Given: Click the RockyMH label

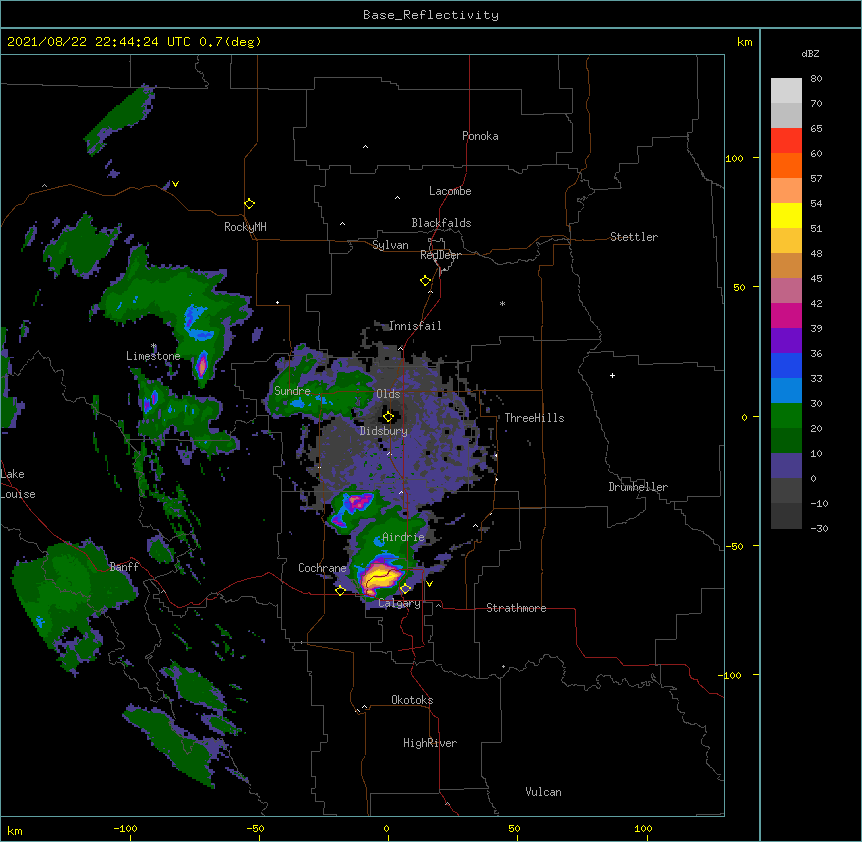Looking at the screenshot, I should click(x=245, y=227).
